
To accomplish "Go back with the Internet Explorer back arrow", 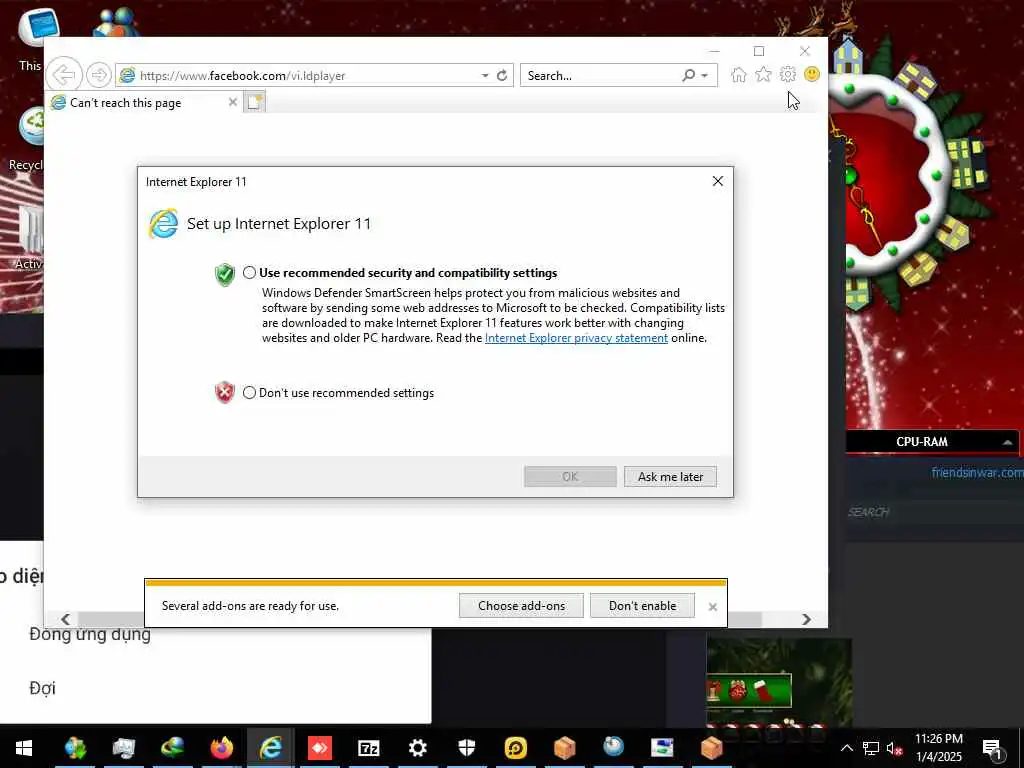I will coord(64,74).
